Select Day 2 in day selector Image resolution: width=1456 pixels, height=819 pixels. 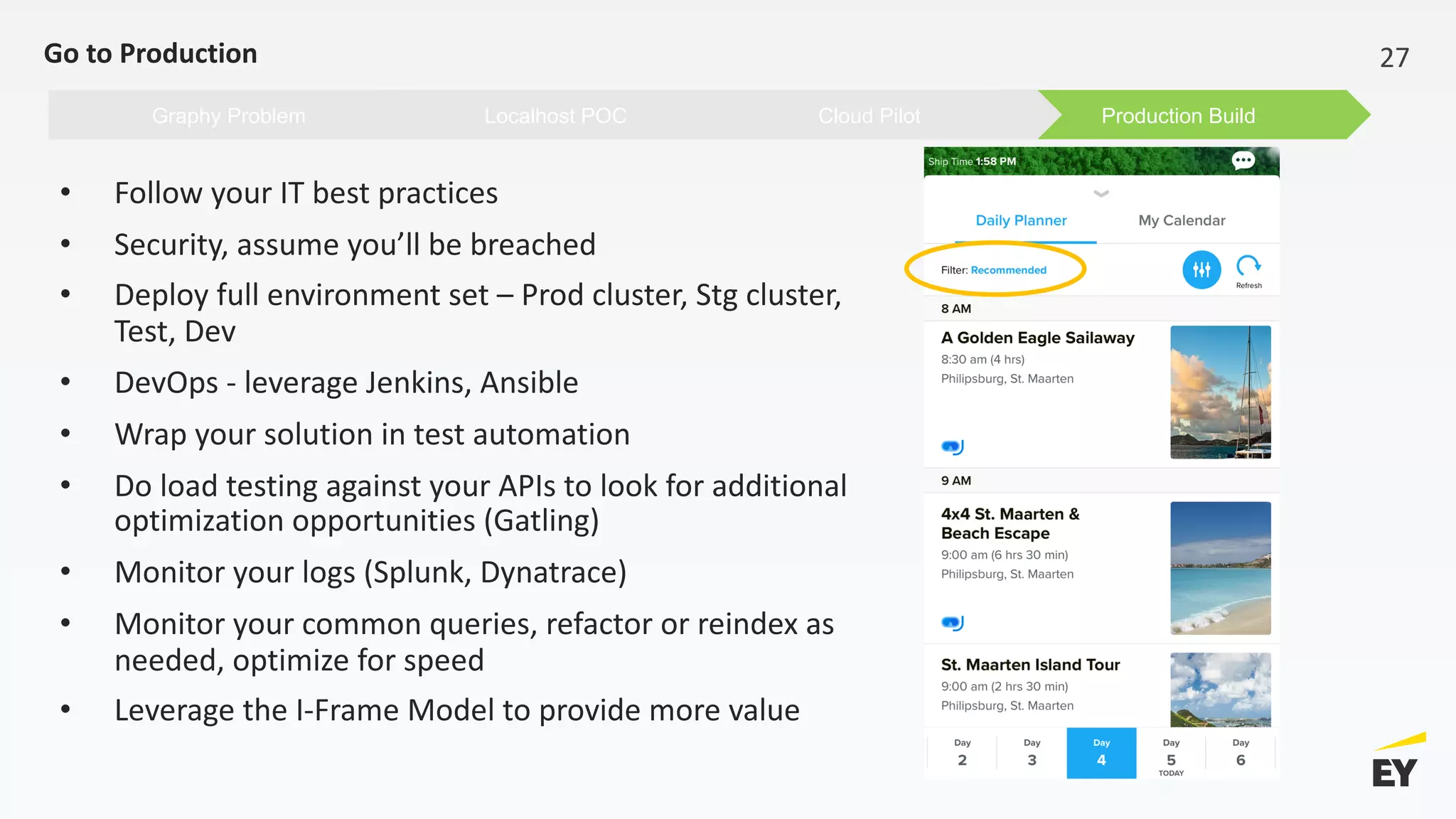(962, 753)
